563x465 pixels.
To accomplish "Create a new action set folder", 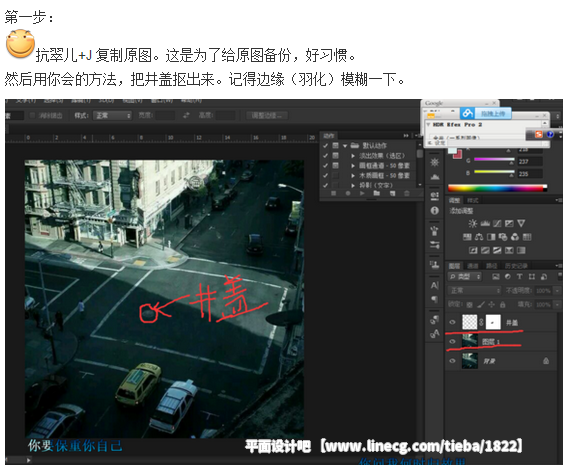I will pyautogui.click(x=376, y=193).
